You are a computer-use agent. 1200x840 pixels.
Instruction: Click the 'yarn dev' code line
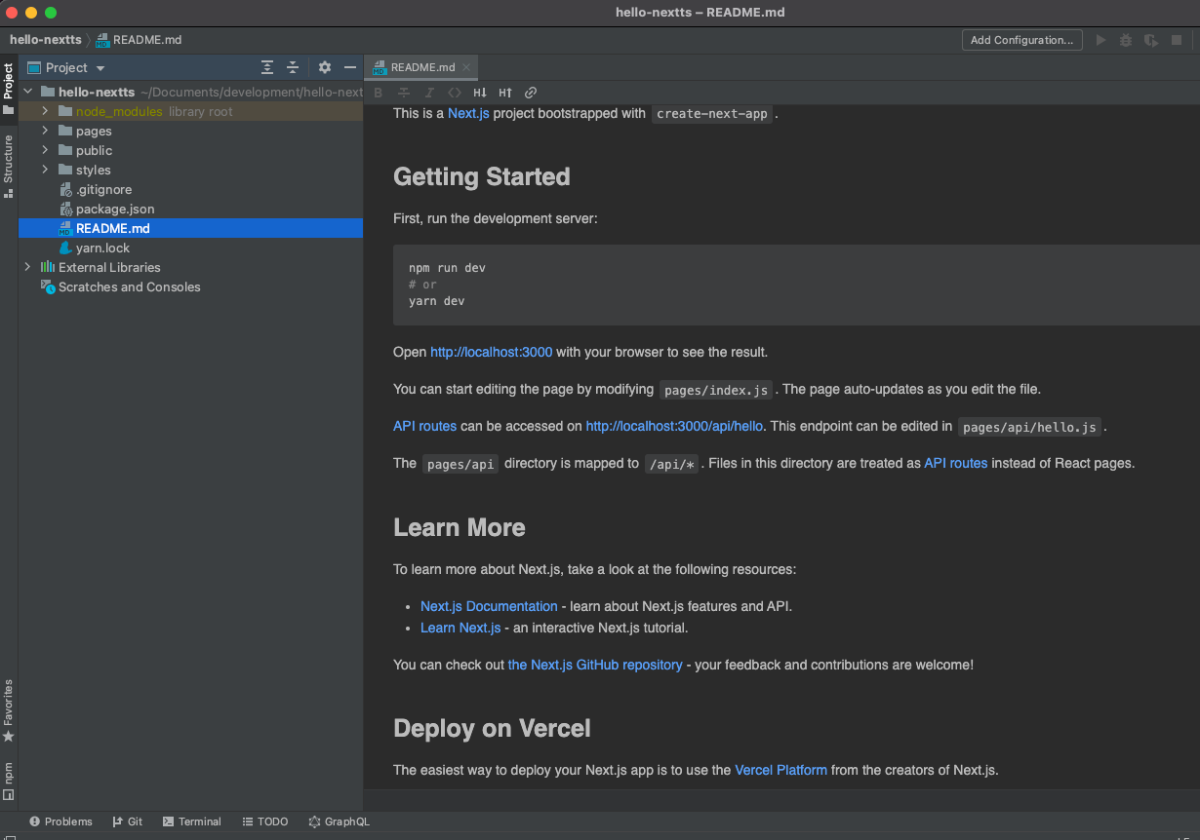click(437, 300)
